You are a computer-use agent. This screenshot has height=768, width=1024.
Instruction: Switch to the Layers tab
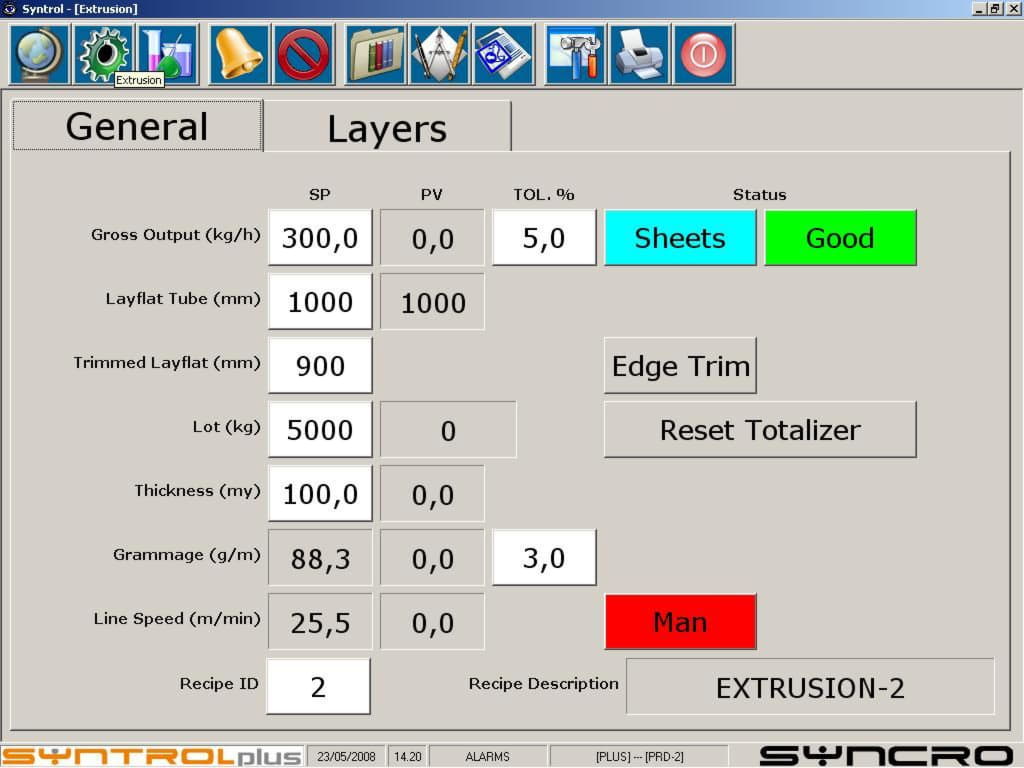(x=387, y=127)
